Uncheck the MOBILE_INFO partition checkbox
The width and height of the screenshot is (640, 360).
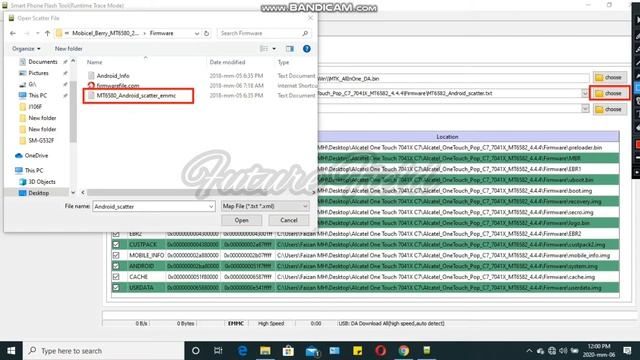click(x=116, y=255)
